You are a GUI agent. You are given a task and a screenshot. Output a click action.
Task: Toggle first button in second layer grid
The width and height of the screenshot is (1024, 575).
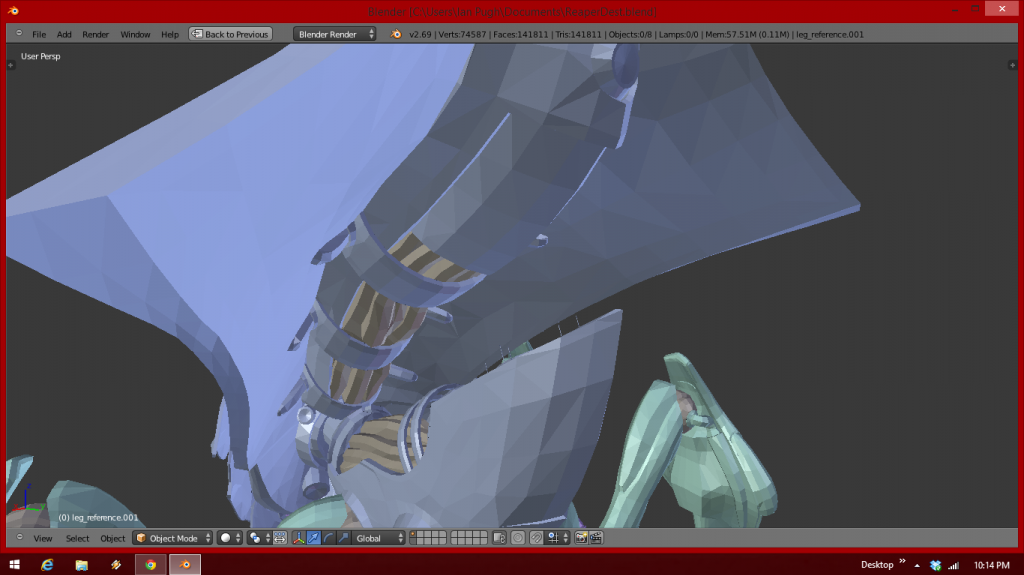pyautogui.click(x=455, y=534)
